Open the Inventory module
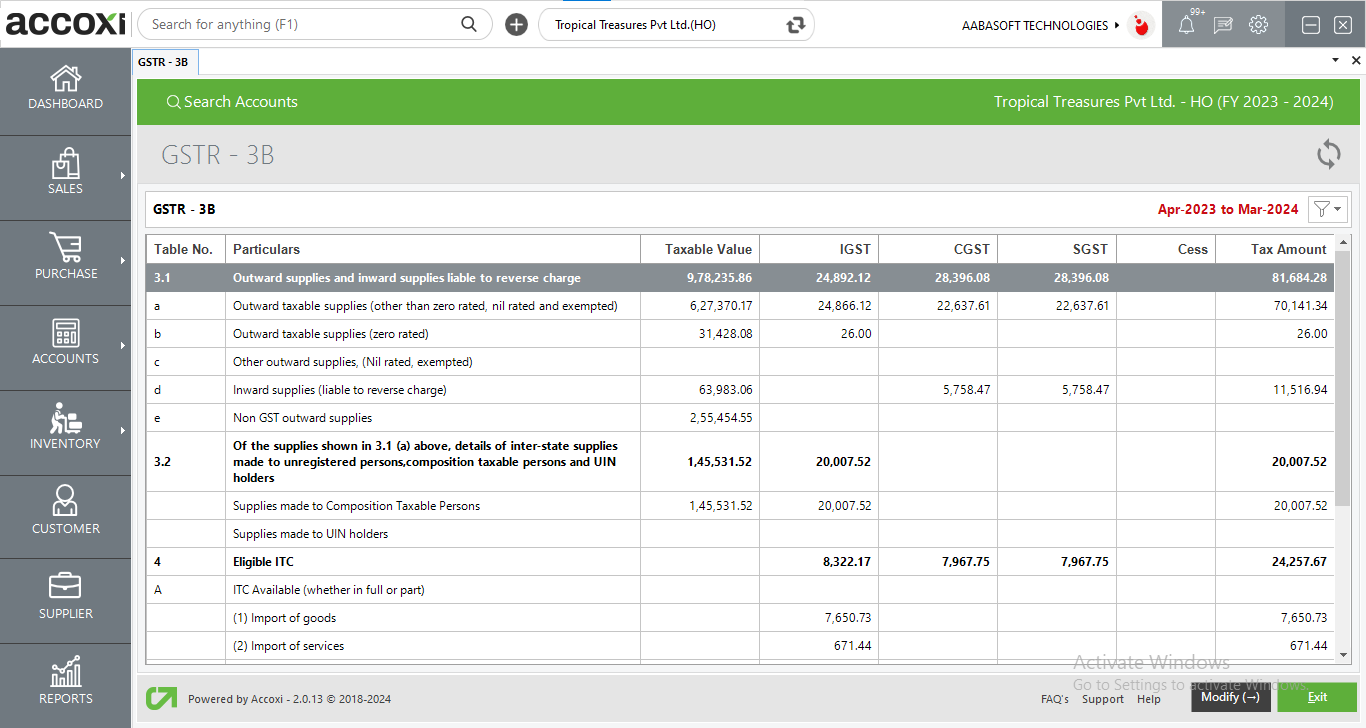Screen dimensions: 1366x728 65,430
